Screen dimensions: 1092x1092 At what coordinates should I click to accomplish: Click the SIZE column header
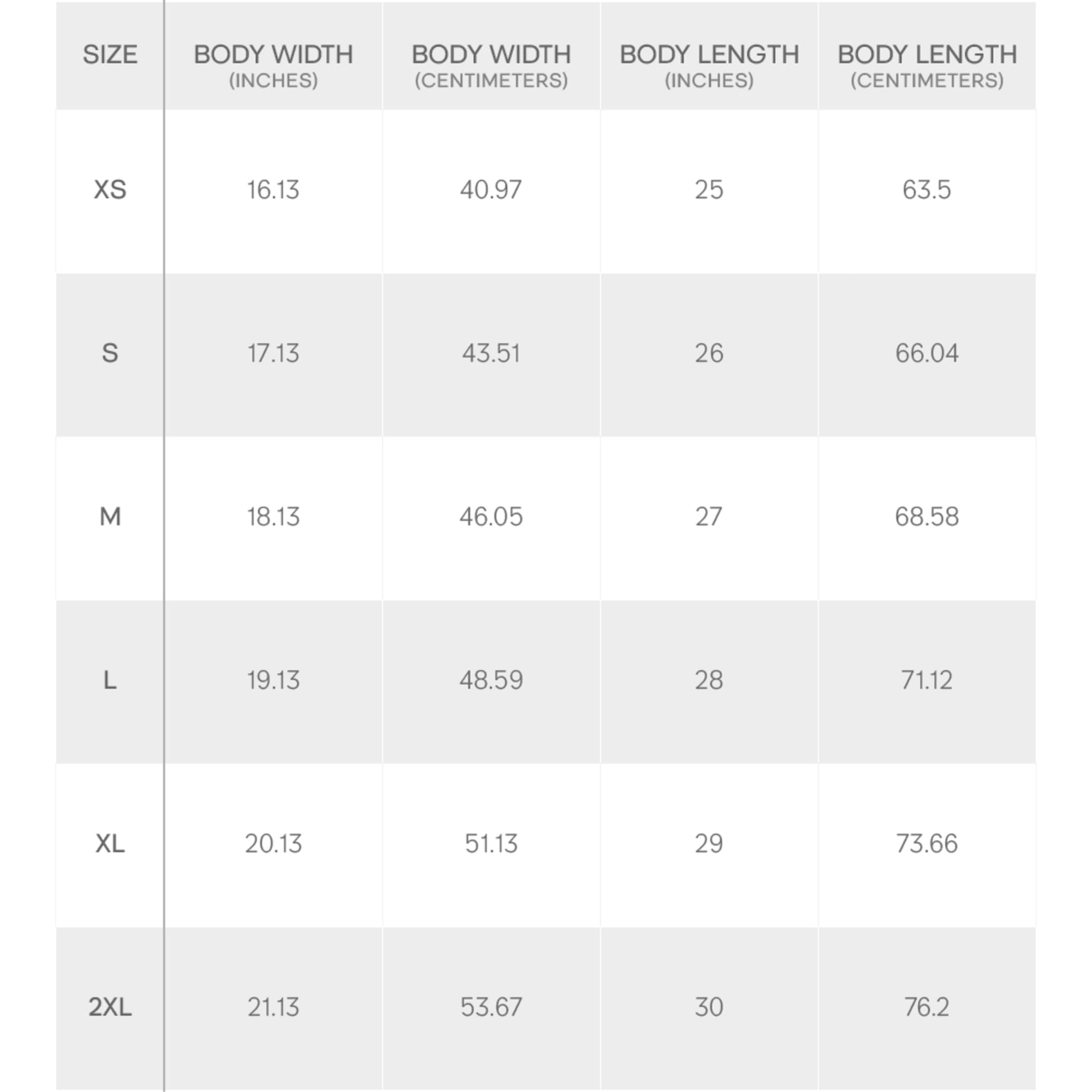pyautogui.click(x=110, y=55)
